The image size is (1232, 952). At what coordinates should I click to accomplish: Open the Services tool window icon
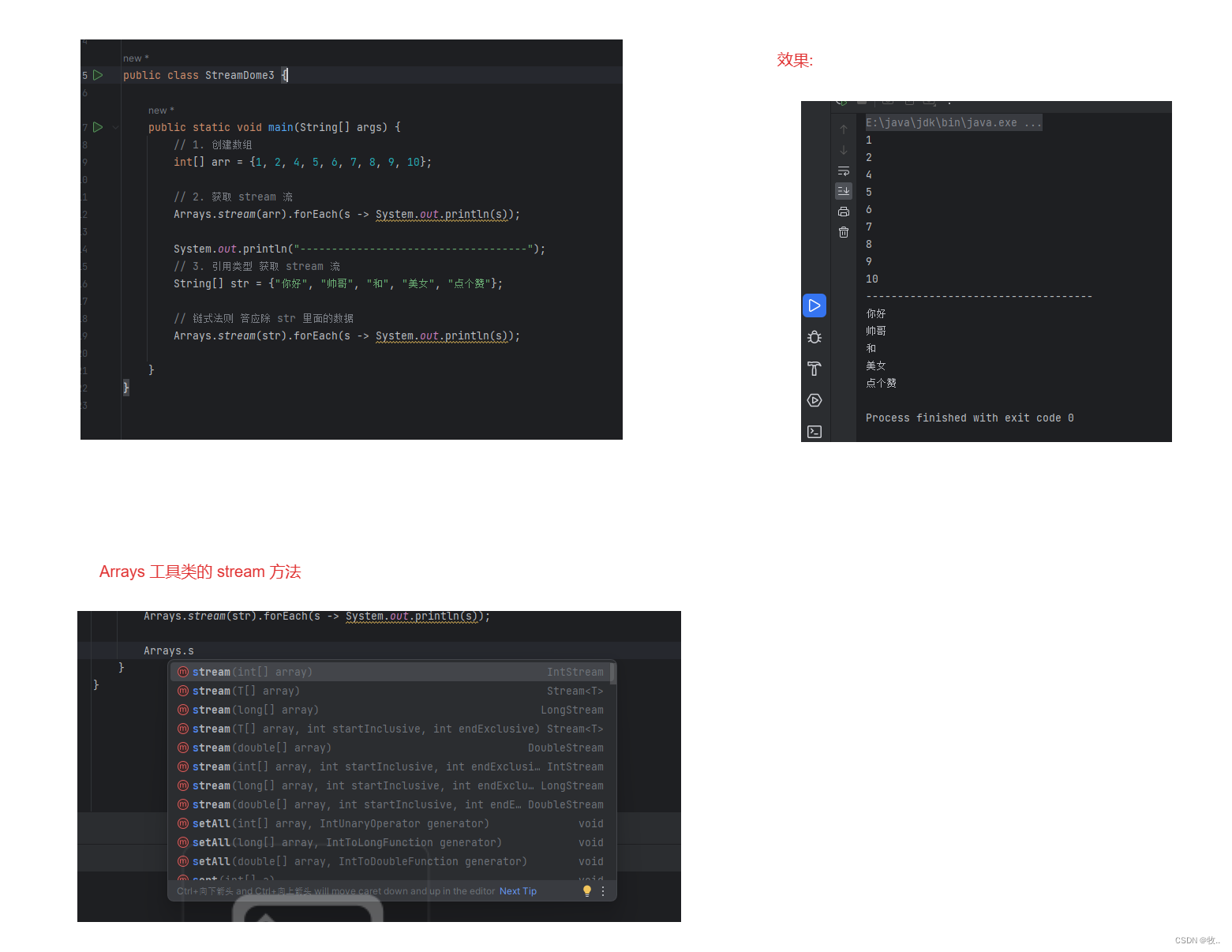tap(814, 400)
